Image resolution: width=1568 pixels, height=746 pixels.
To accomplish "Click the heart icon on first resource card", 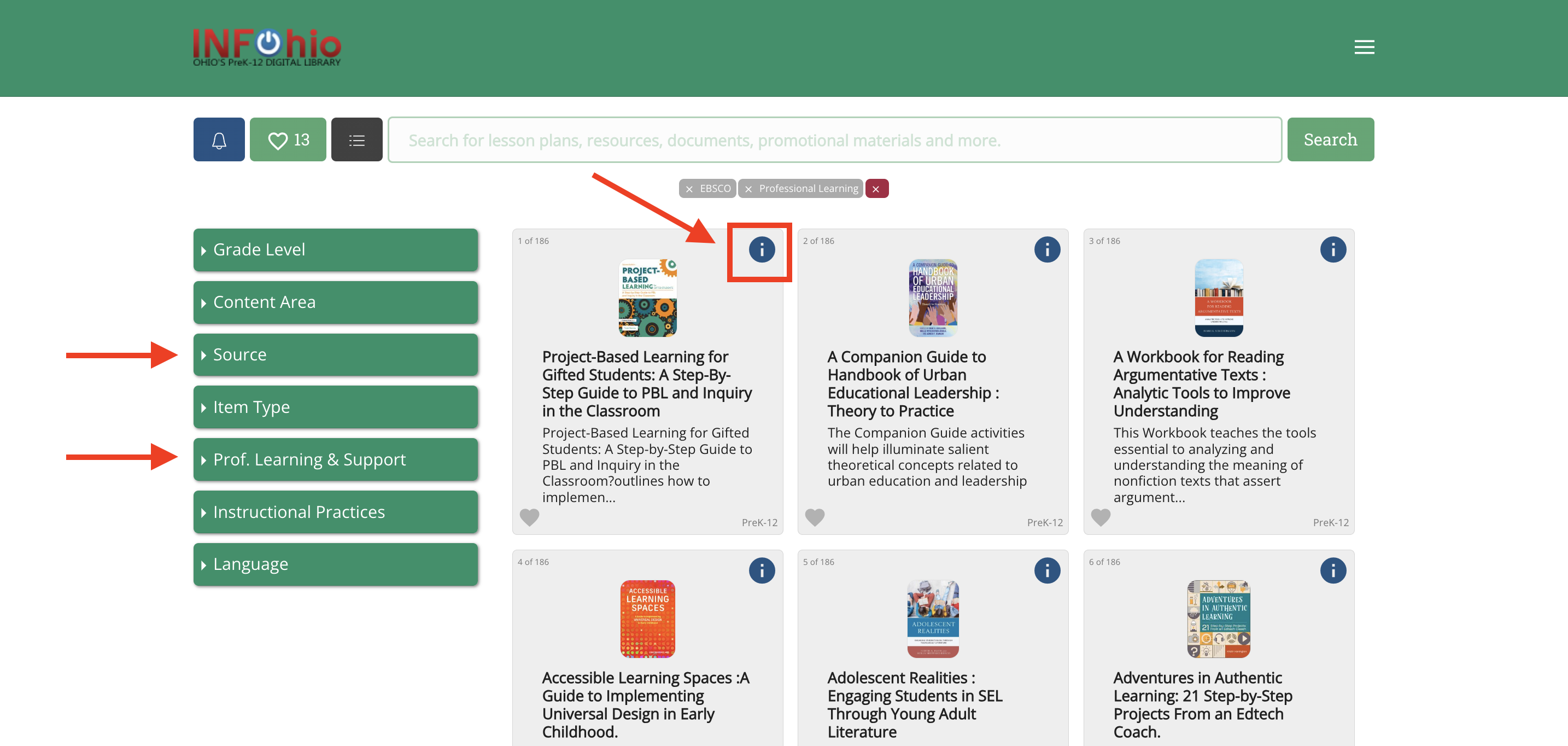I will (530, 517).
